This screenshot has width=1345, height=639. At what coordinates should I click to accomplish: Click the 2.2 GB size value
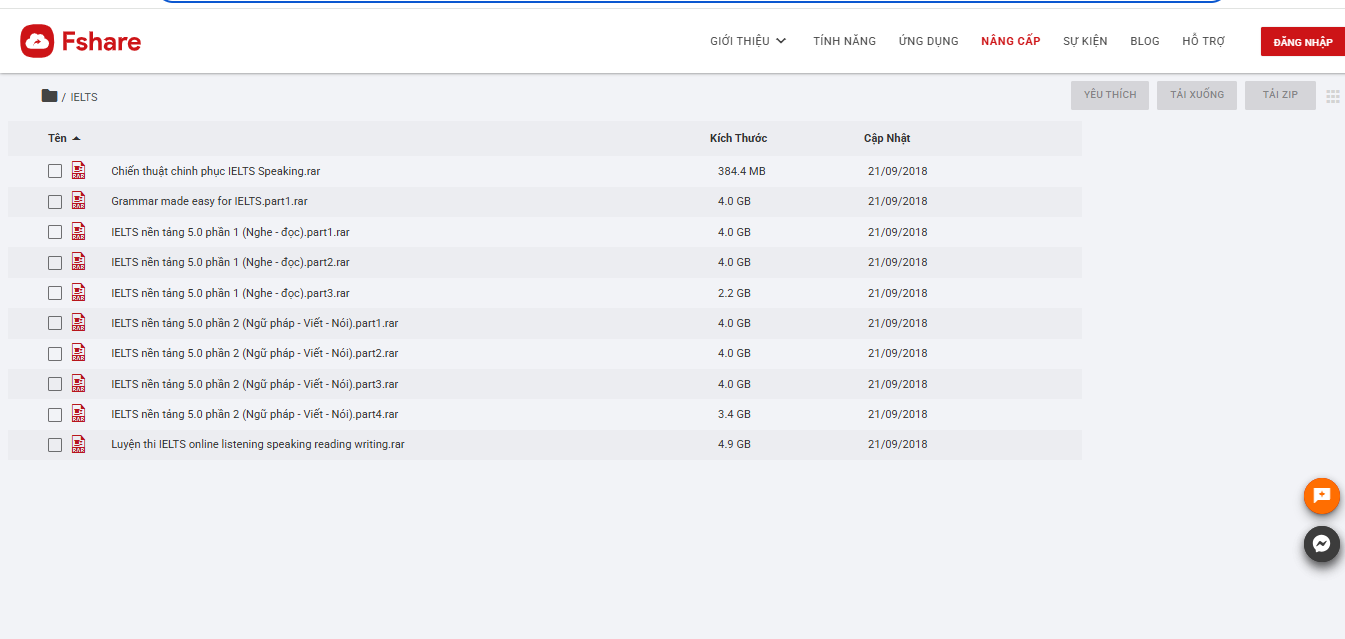(734, 293)
